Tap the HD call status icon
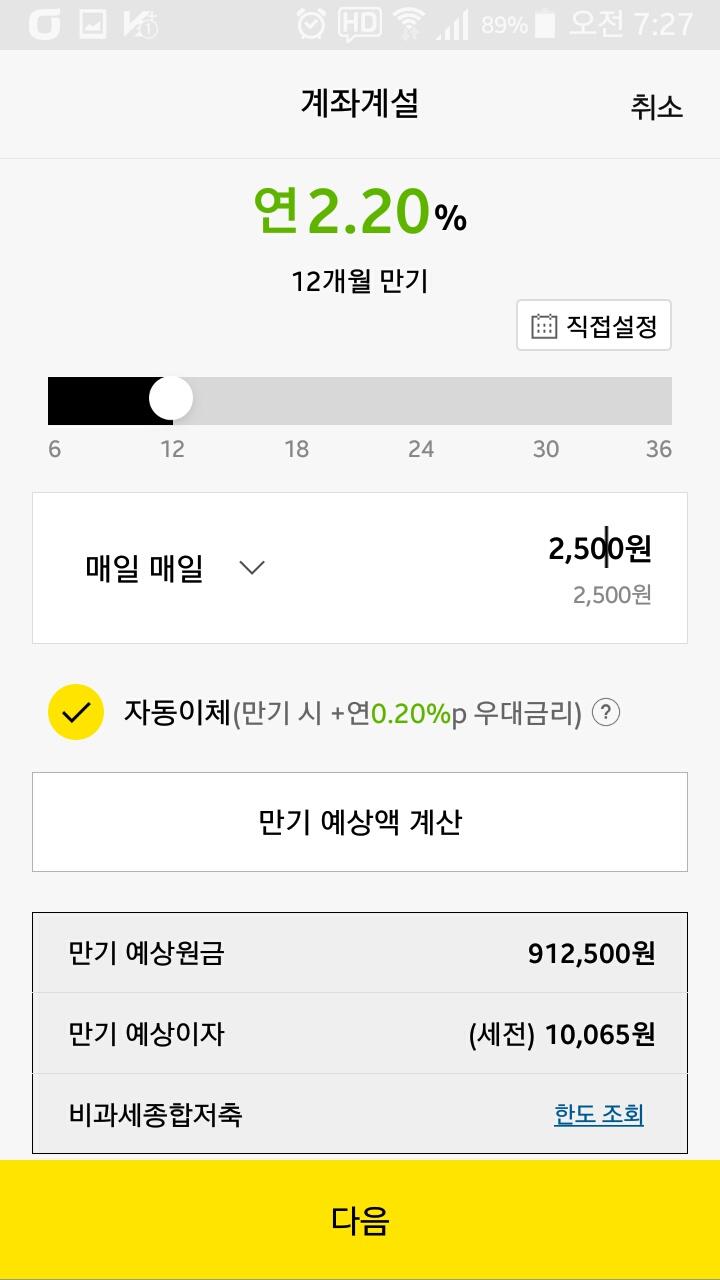Screen dimensions: 720x1280 pos(359,24)
